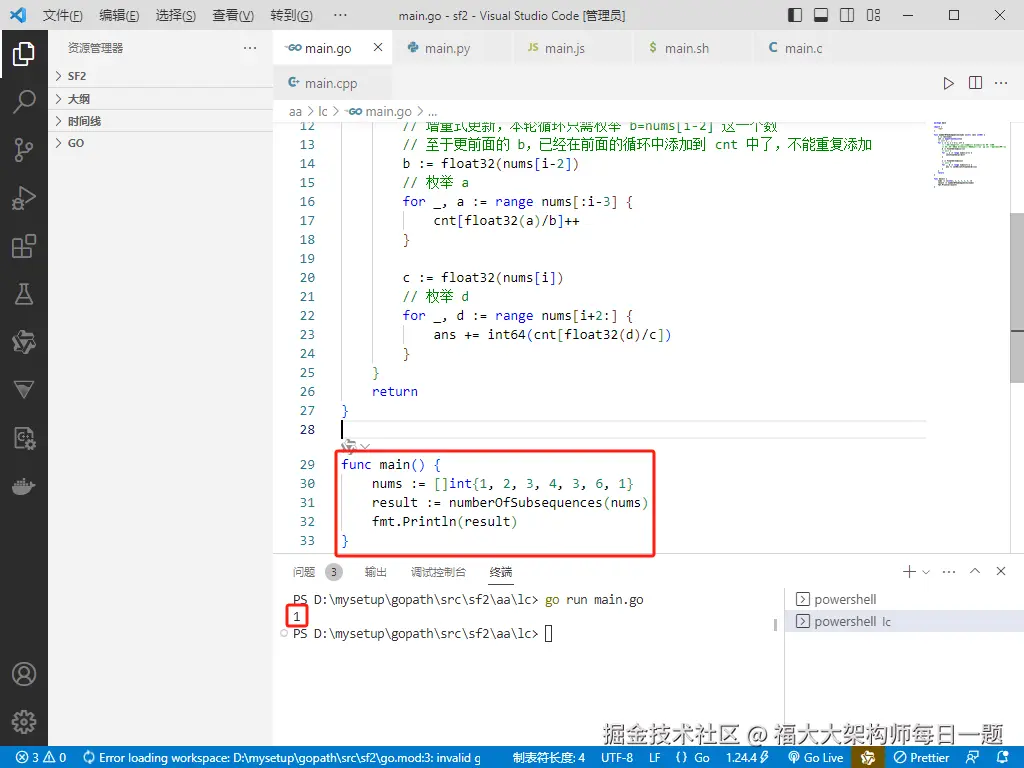Select the 终端 terminal panel tab
Image resolution: width=1024 pixels, height=768 pixels.
point(501,572)
